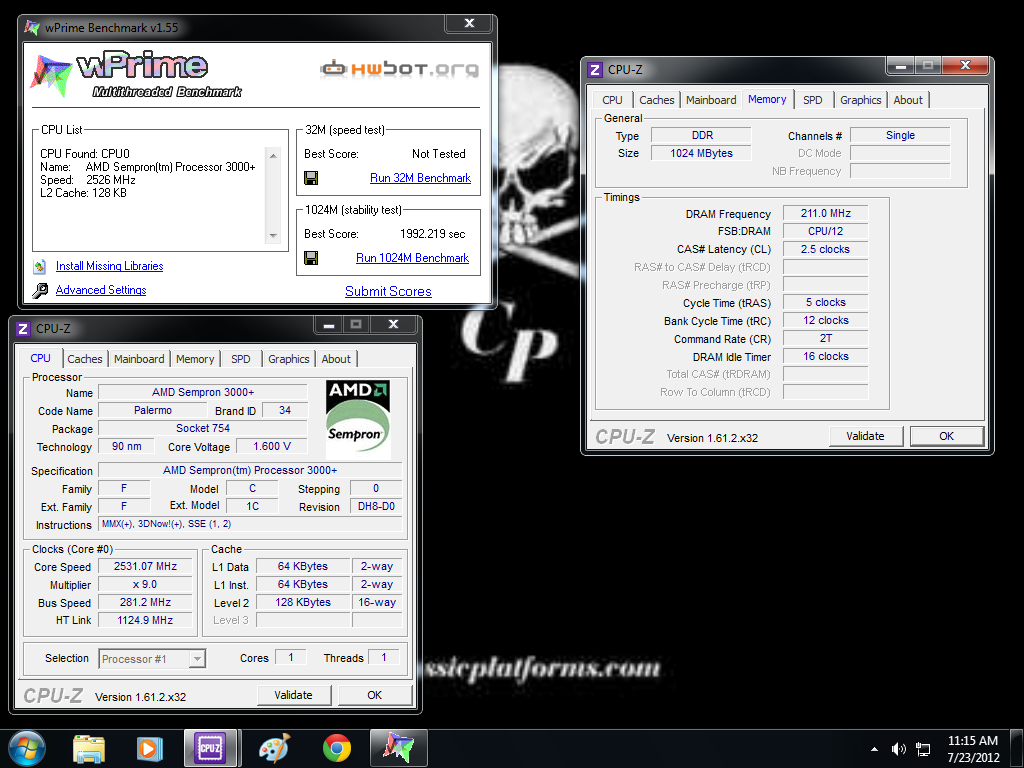
Task: Click the AMD Sempron logo in CPU-Z
Action: point(358,419)
